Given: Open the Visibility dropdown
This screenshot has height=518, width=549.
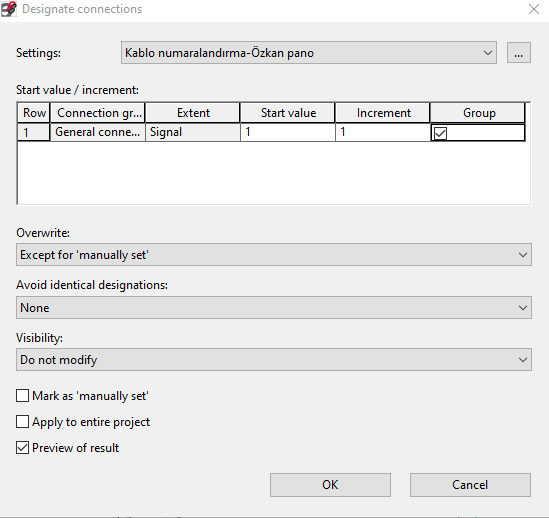Looking at the screenshot, I should 274,360.
